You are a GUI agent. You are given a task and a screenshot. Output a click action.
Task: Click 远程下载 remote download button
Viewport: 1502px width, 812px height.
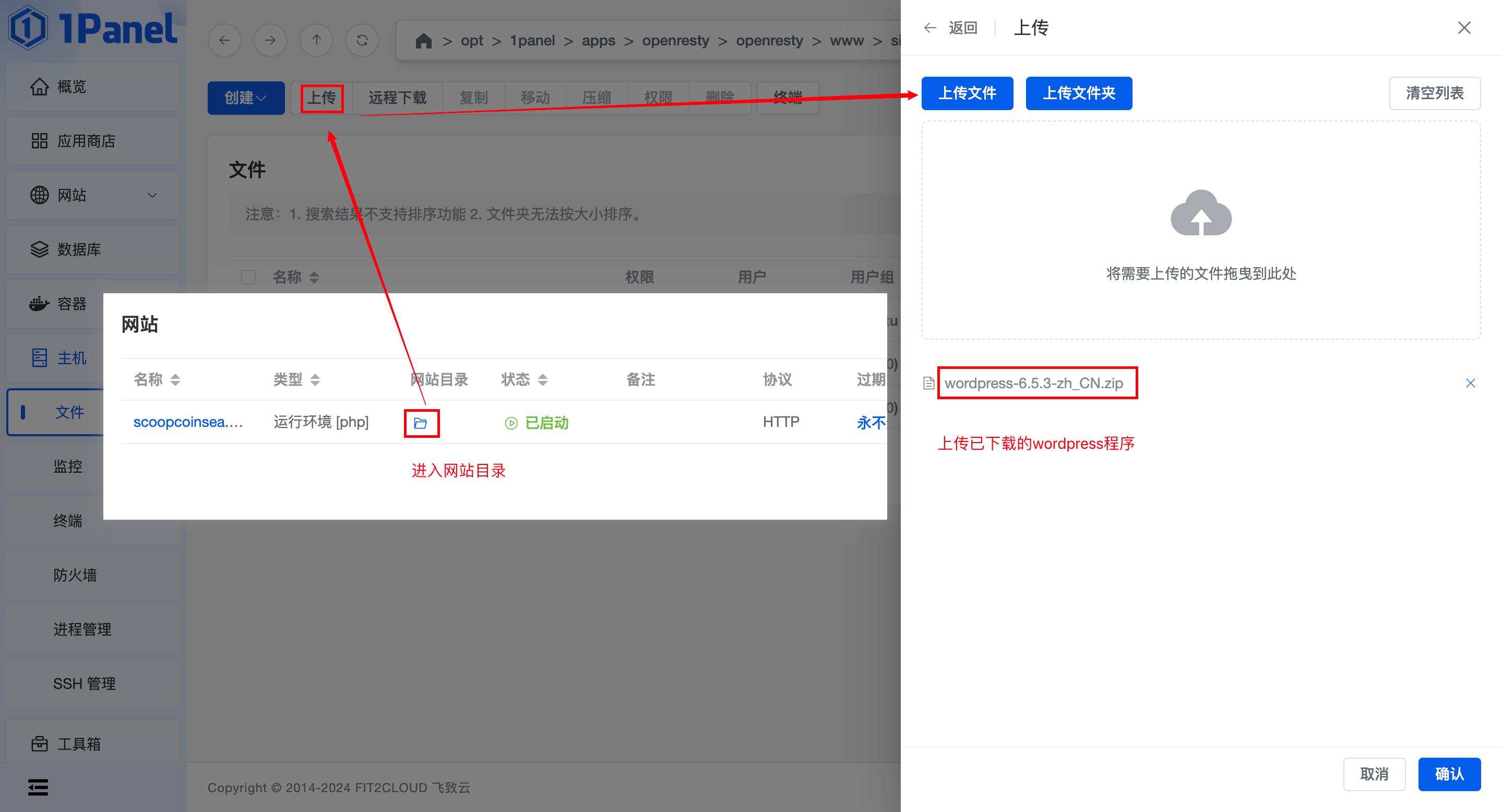[398, 98]
